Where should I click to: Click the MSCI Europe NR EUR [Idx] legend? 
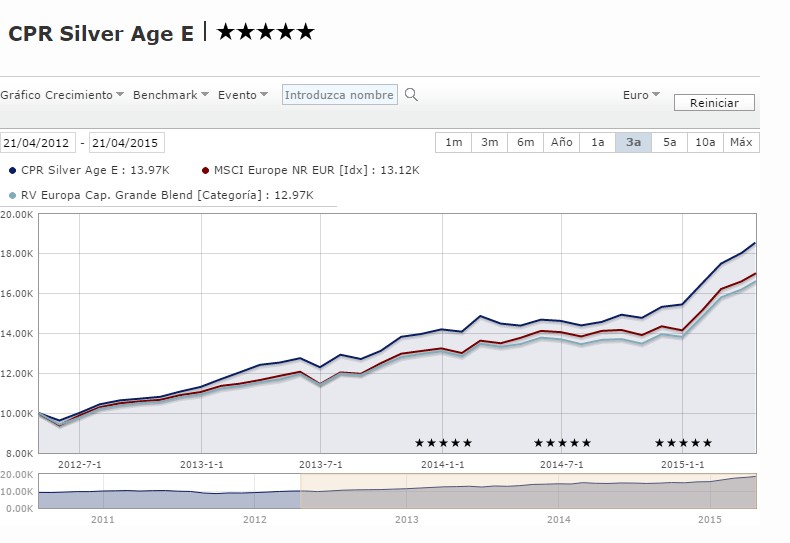coord(310,170)
